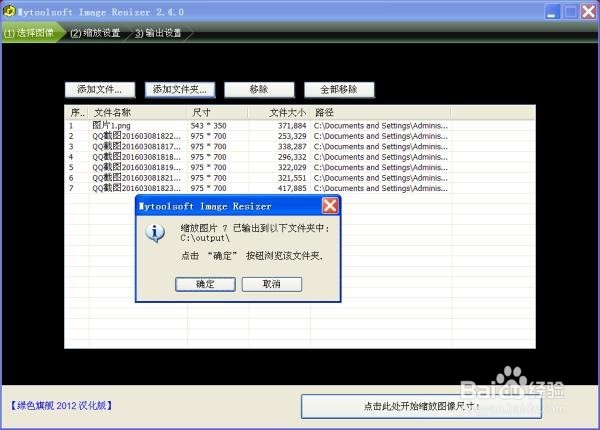The width and height of the screenshot is (600, 430).
Task: Click the 添加文件夹... button
Action: point(180,90)
